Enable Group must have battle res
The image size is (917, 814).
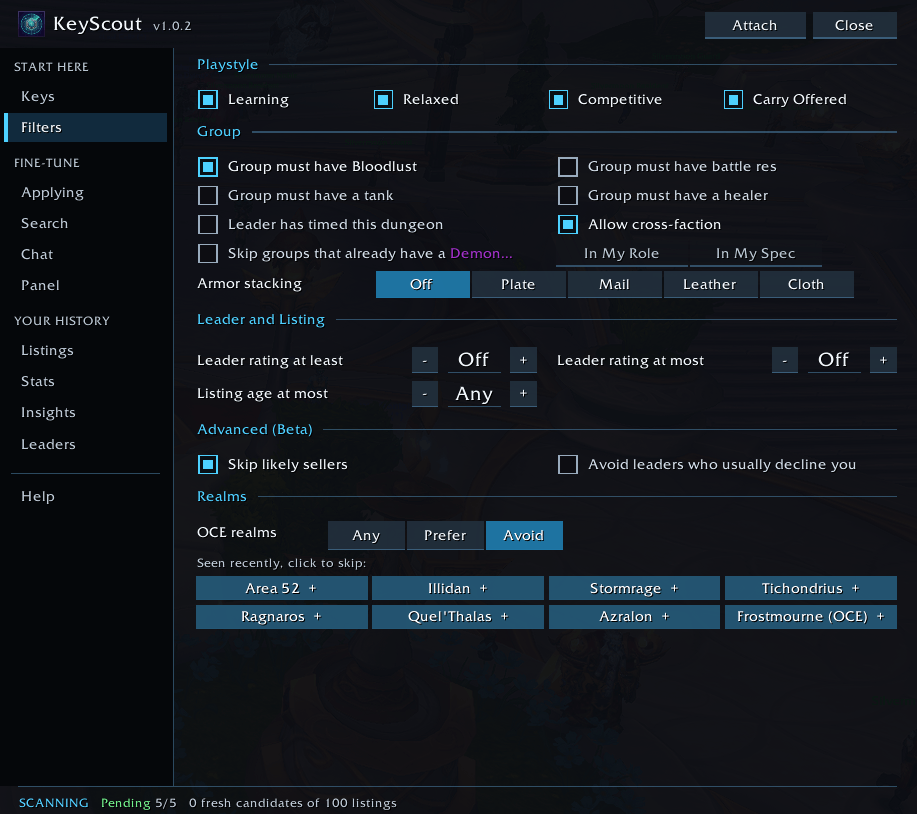(x=568, y=167)
